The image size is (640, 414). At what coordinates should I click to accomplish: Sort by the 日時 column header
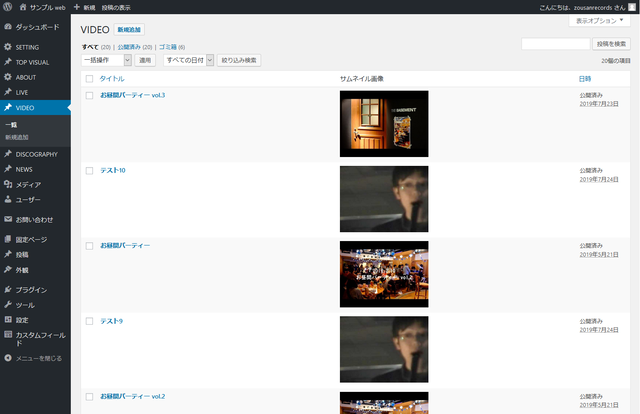coord(585,79)
